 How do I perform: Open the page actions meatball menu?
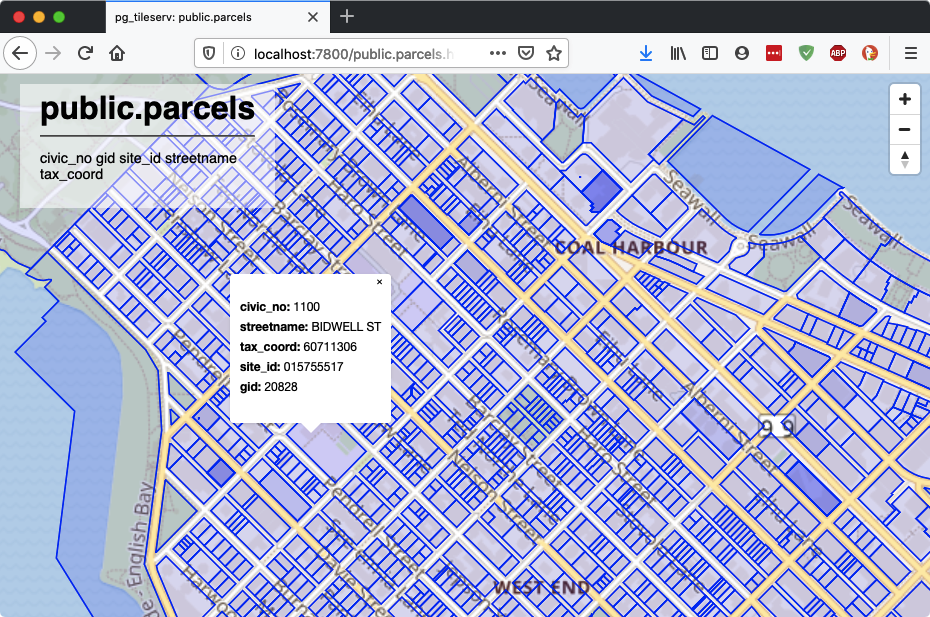497,53
